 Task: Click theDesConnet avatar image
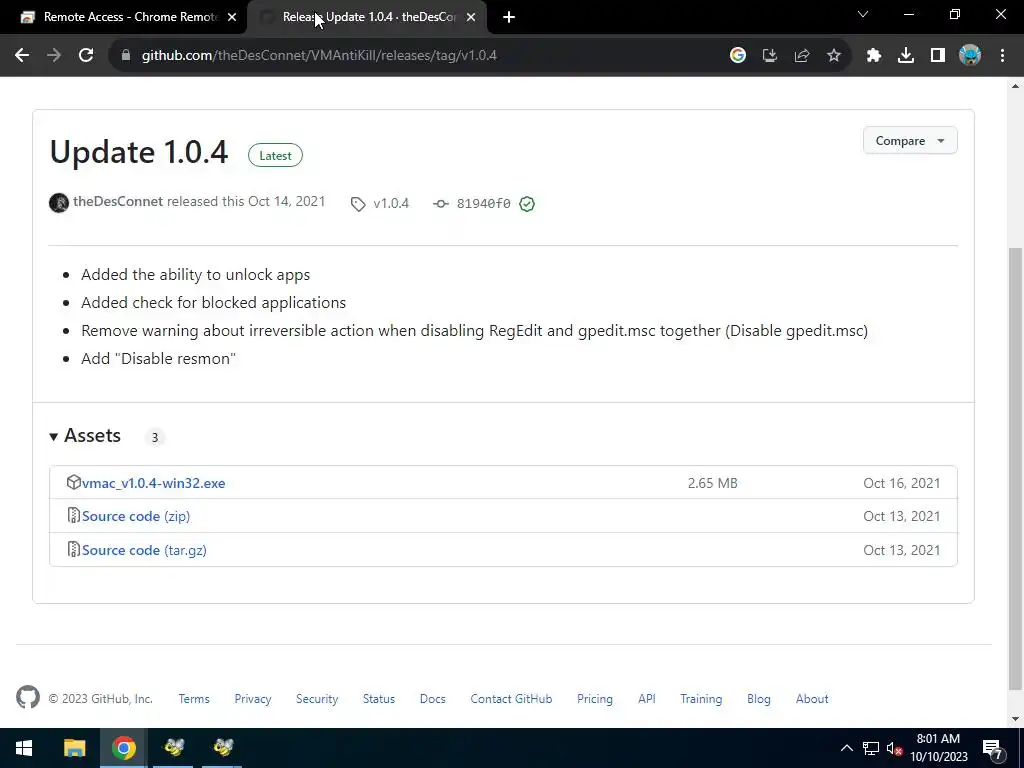pos(59,202)
